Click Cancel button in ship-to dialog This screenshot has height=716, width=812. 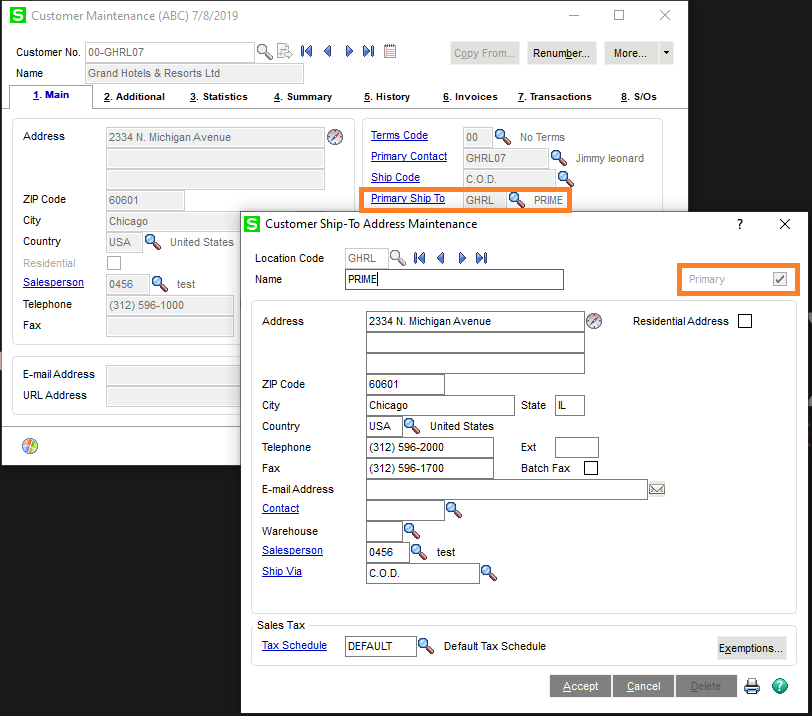644,686
